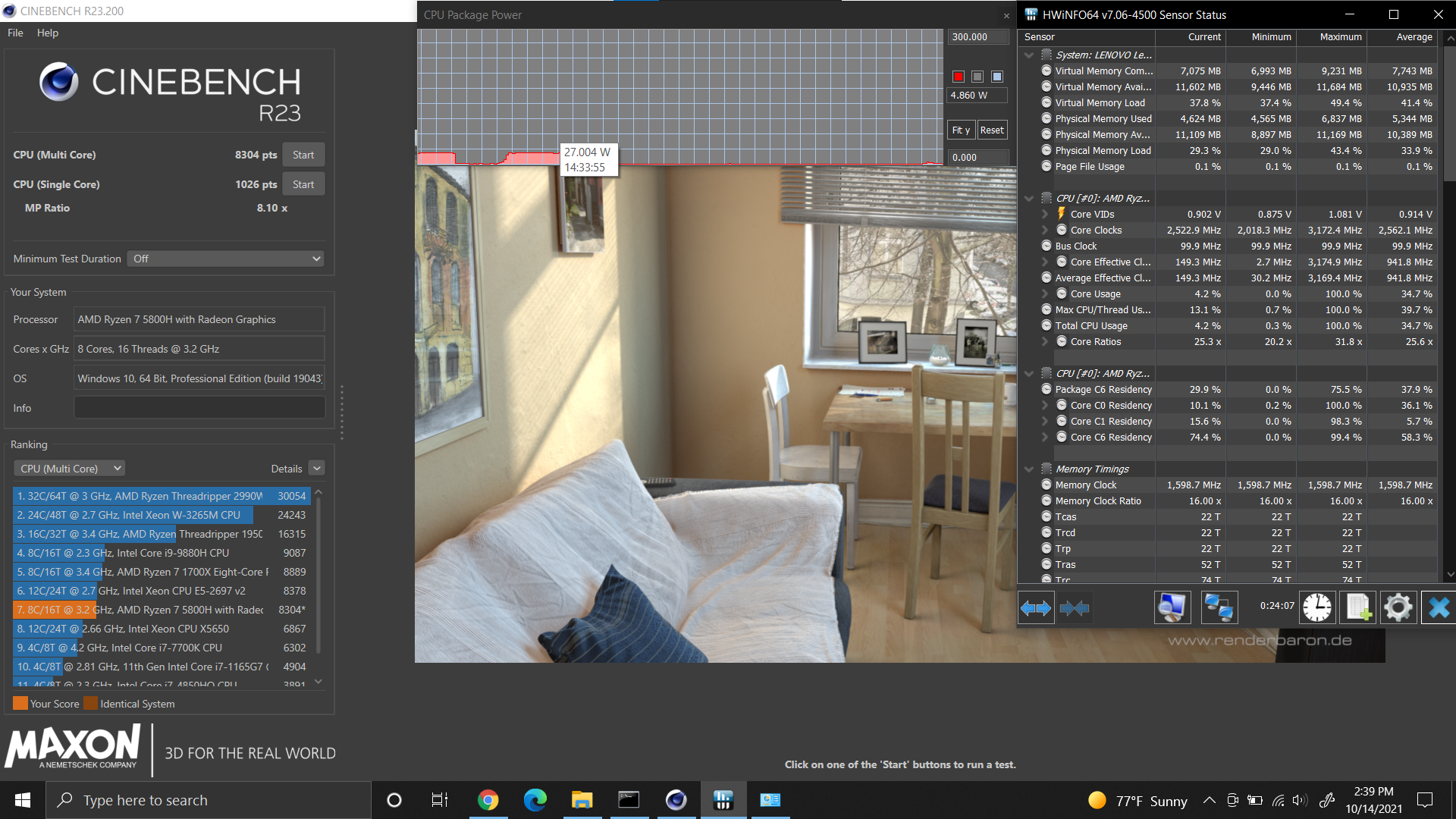Start logging with the sheet-plus icon

[1358, 607]
